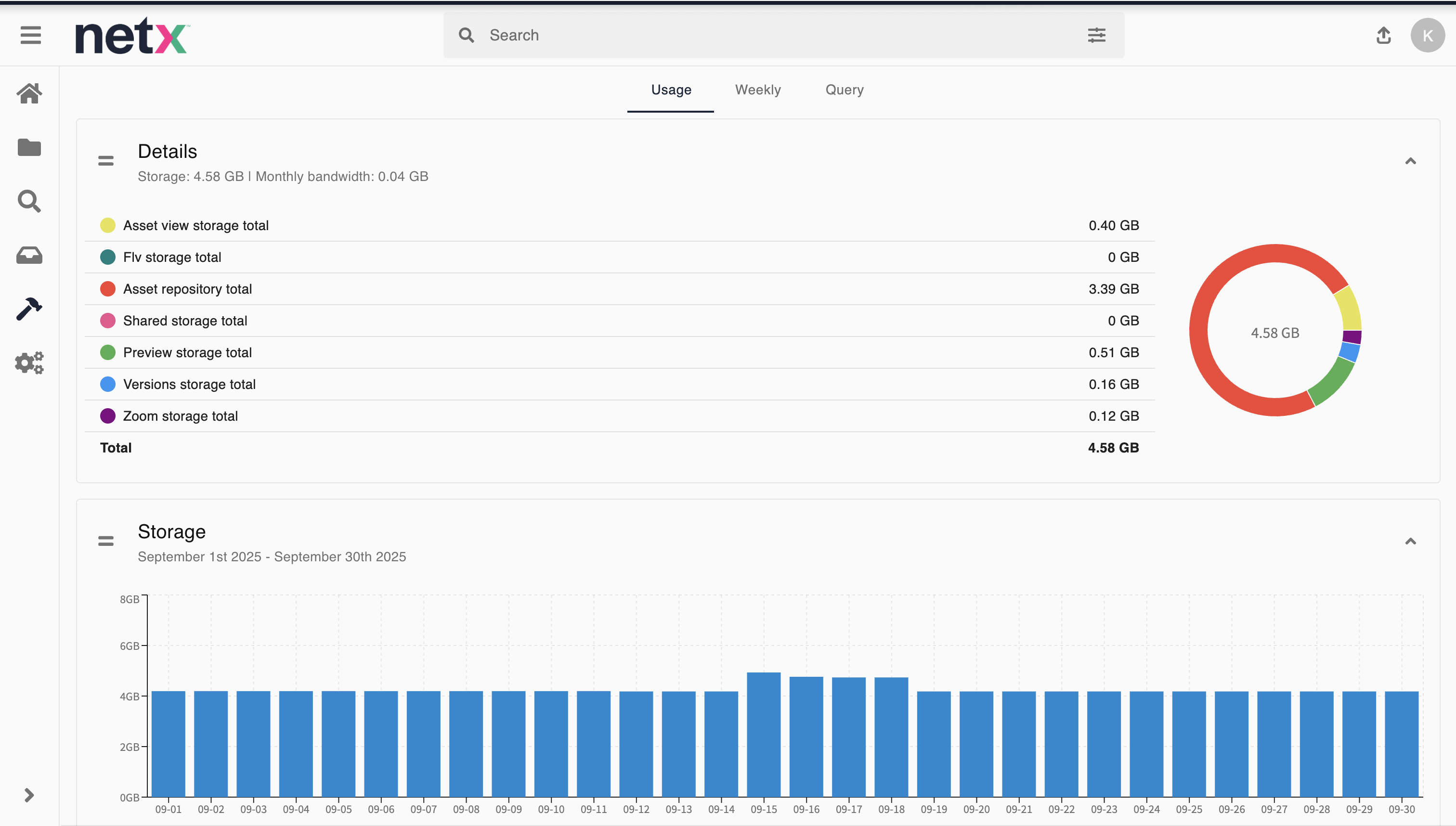Click inside the Search field
1456x826 pixels.
(783, 35)
